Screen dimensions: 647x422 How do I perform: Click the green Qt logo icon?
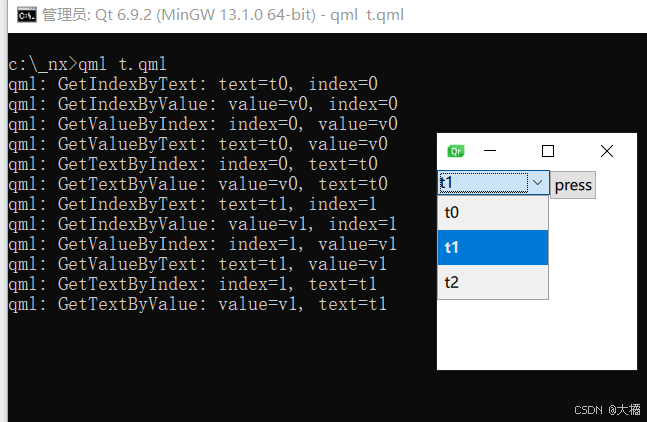456,151
